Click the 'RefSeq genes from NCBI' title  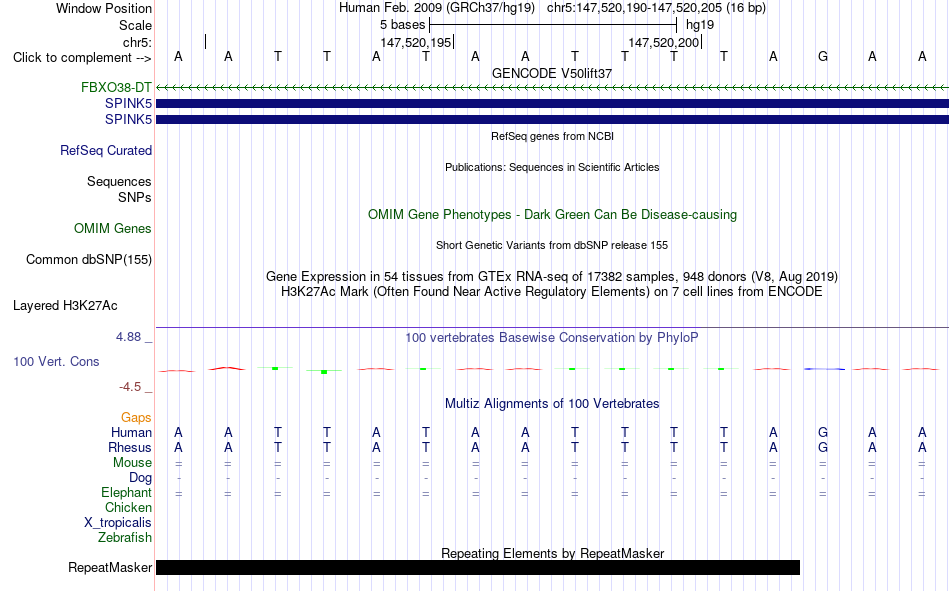pos(553,136)
